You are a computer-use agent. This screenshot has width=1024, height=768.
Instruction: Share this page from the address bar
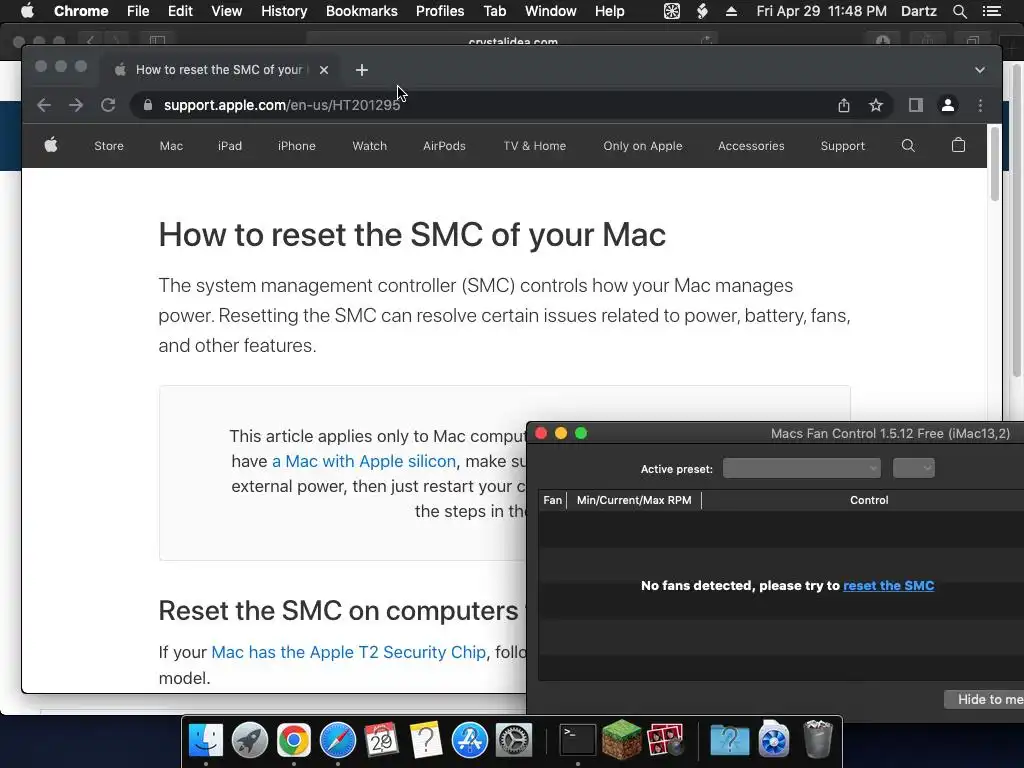click(844, 105)
